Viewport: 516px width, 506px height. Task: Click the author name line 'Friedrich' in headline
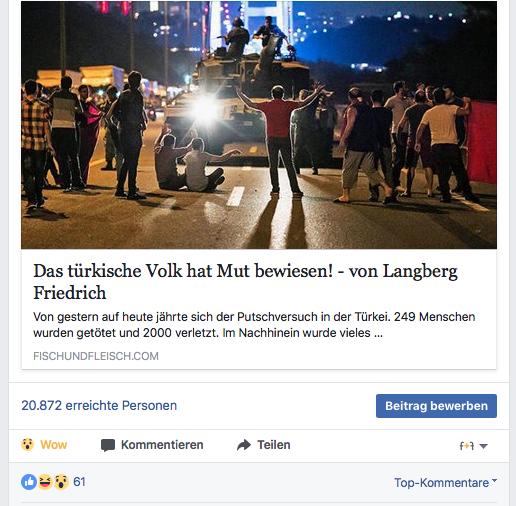click(x=70, y=293)
